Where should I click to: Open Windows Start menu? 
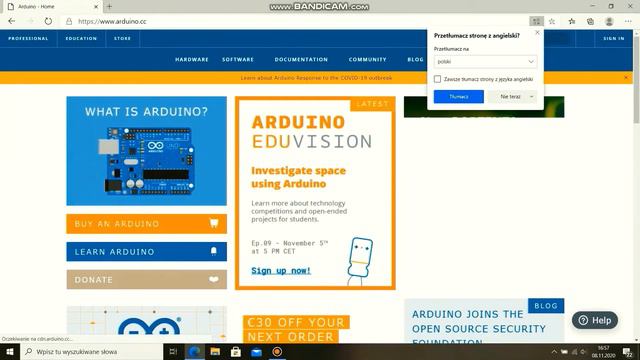click(x=9, y=351)
